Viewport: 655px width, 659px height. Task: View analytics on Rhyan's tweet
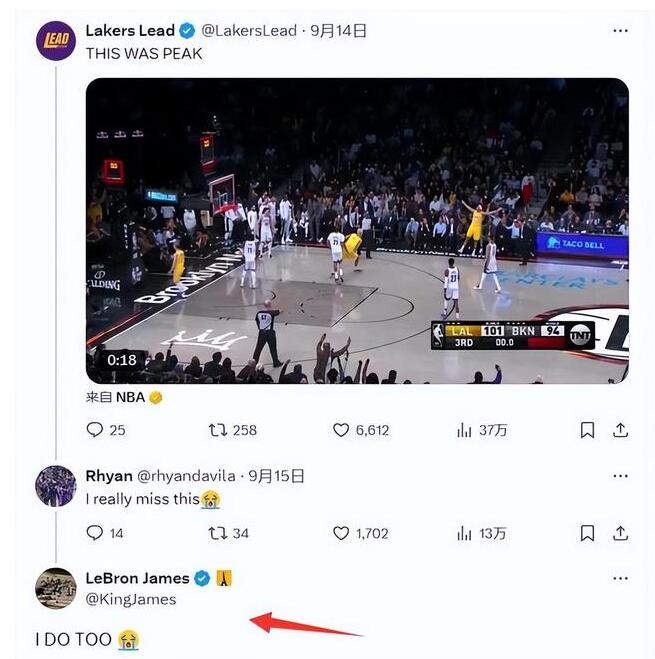point(464,533)
